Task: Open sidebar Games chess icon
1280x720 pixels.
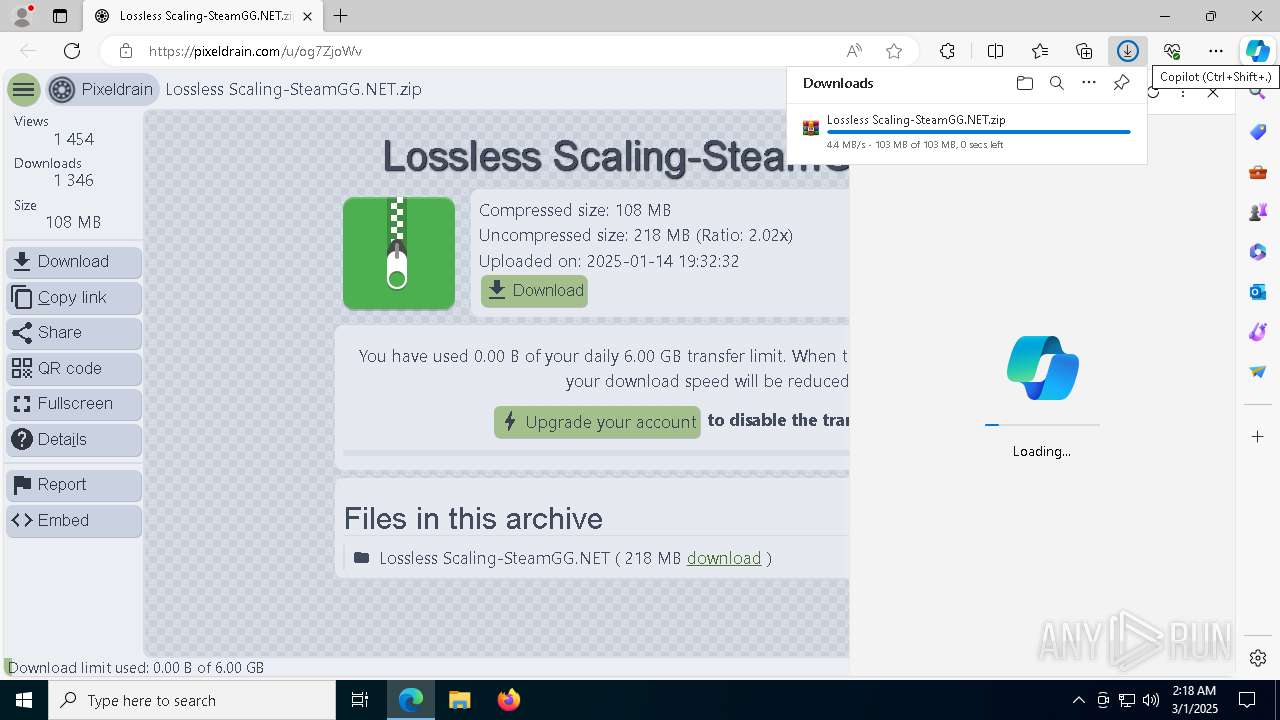Action: click(1258, 212)
